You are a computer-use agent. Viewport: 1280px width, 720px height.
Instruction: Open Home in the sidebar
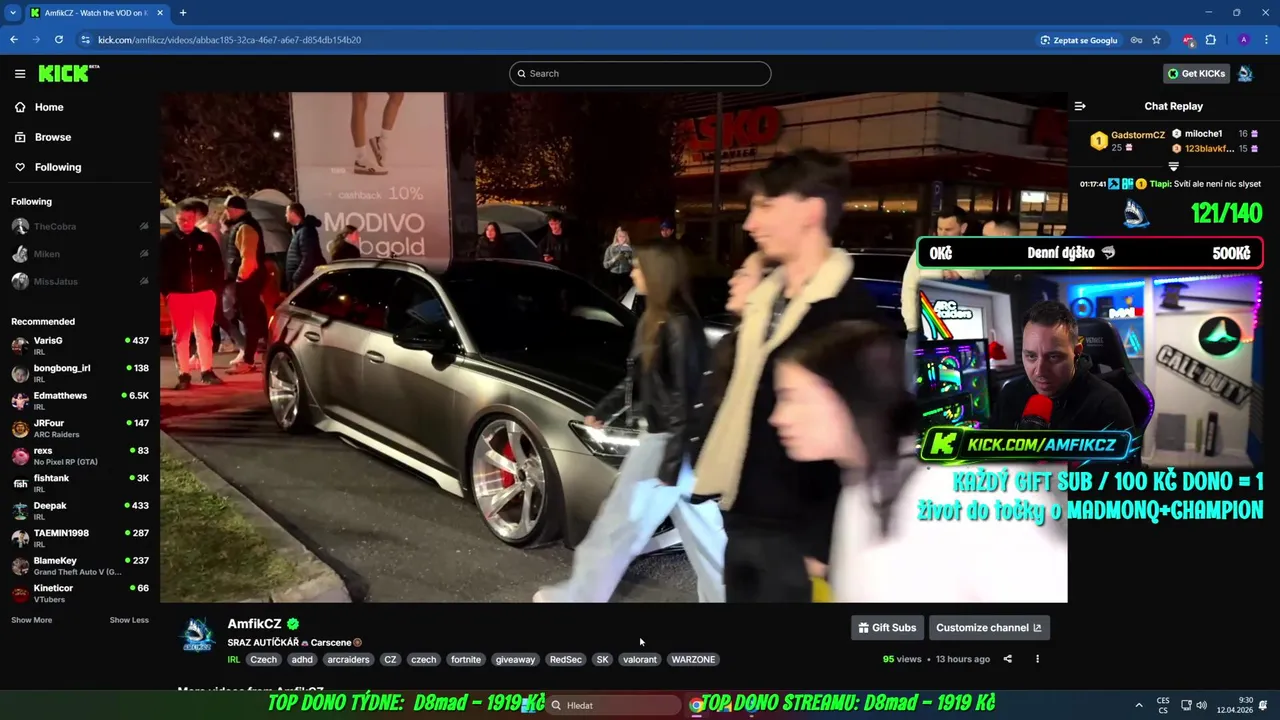49,107
